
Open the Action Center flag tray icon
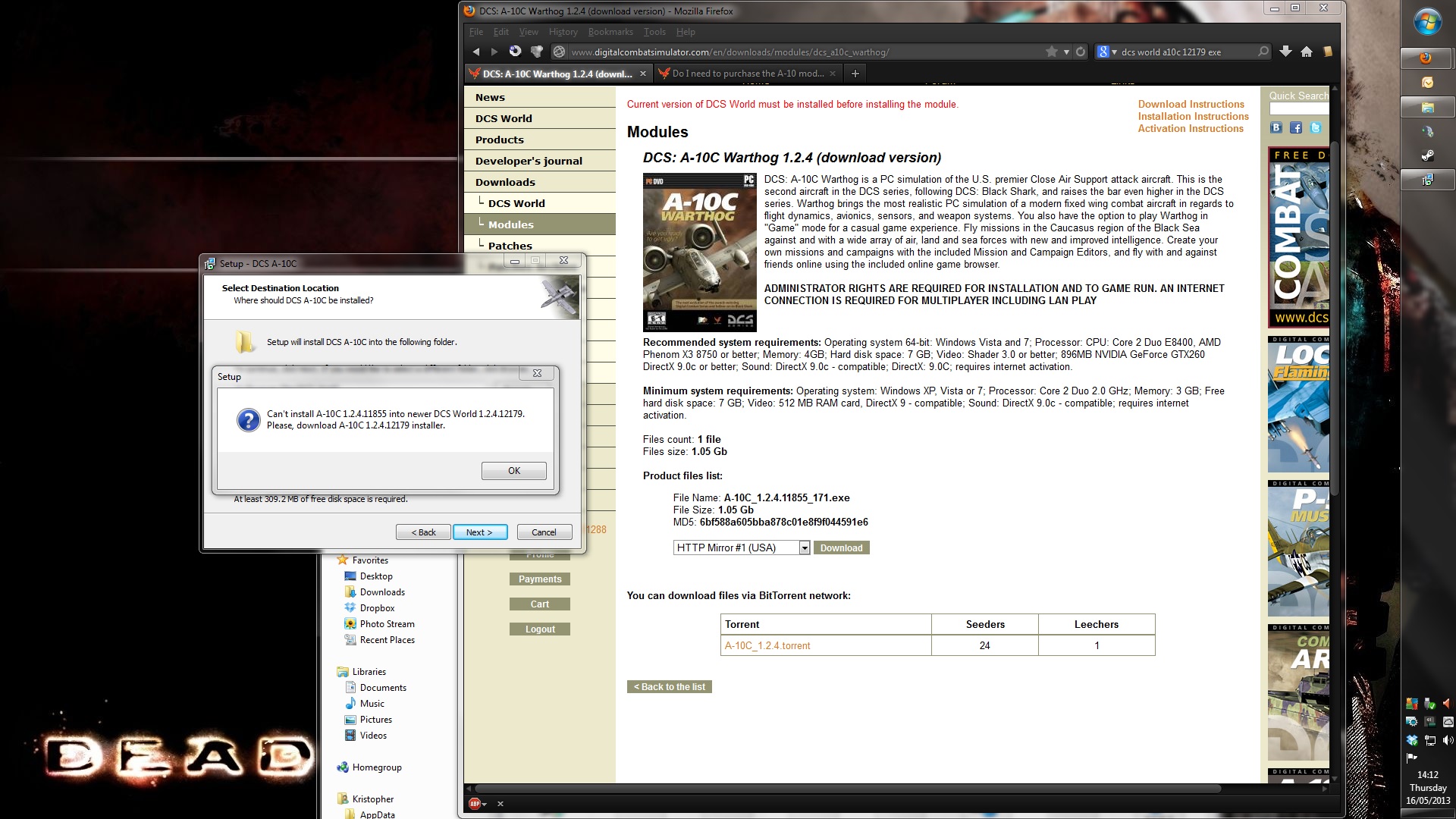[1412, 758]
